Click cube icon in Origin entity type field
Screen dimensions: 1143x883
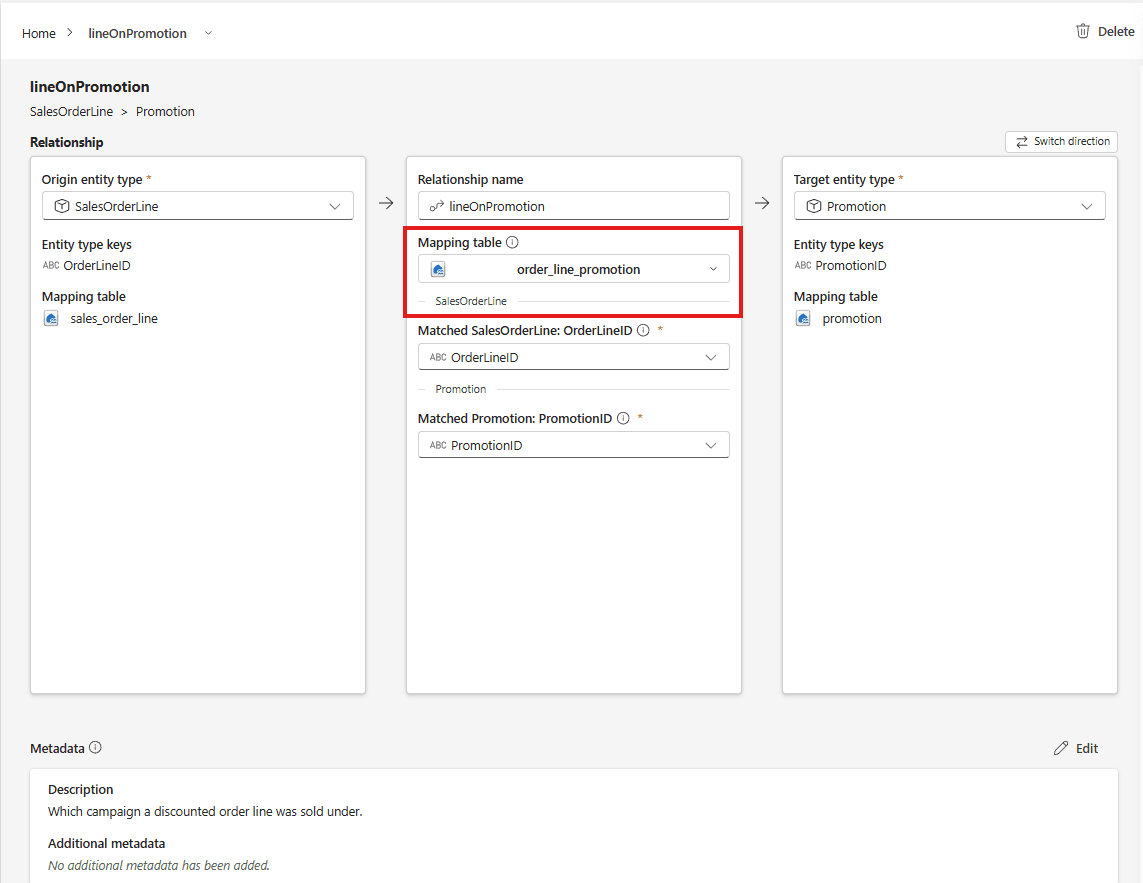[x=62, y=206]
